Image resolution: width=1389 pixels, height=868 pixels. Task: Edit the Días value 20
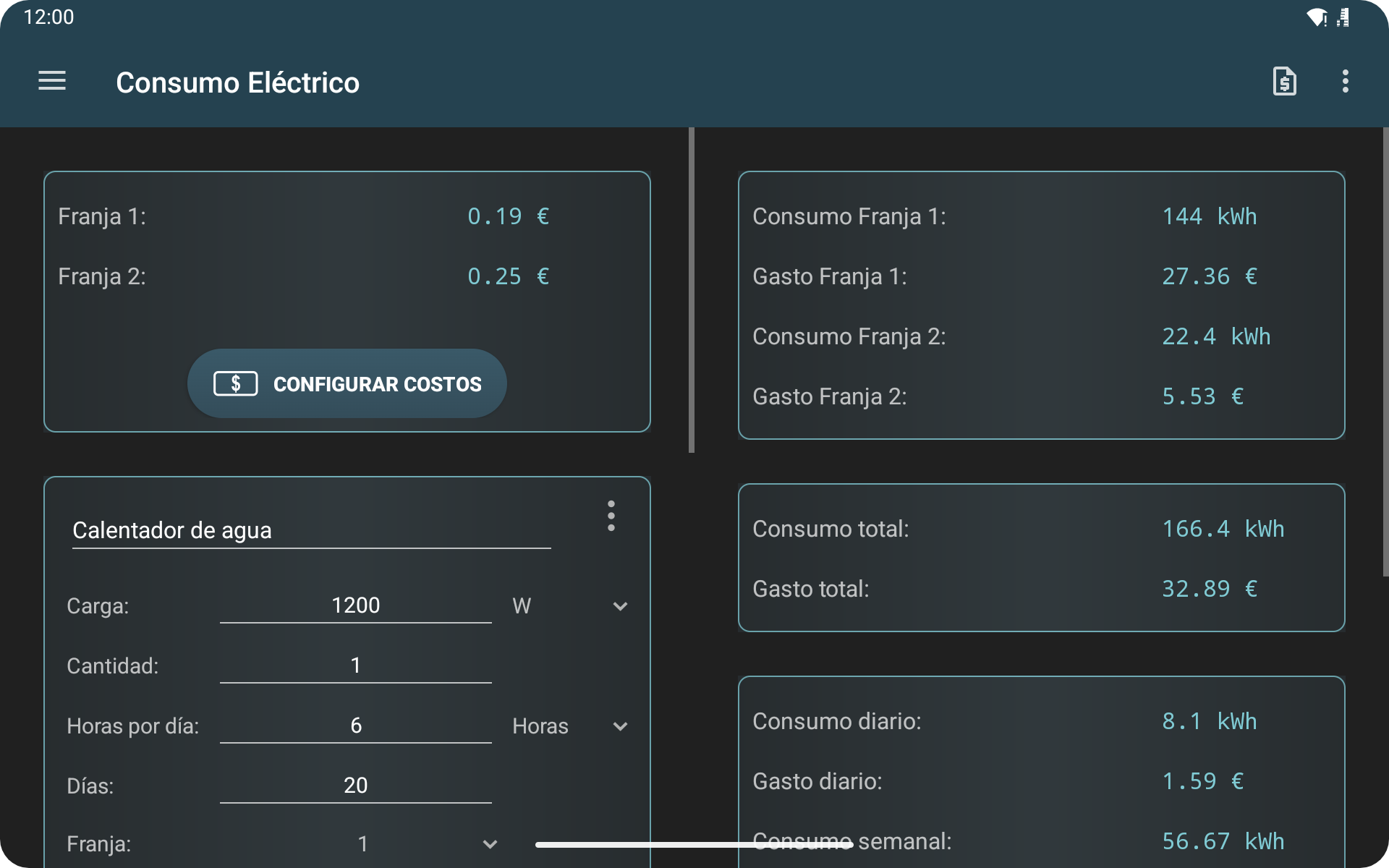click(x=355, y=786)
